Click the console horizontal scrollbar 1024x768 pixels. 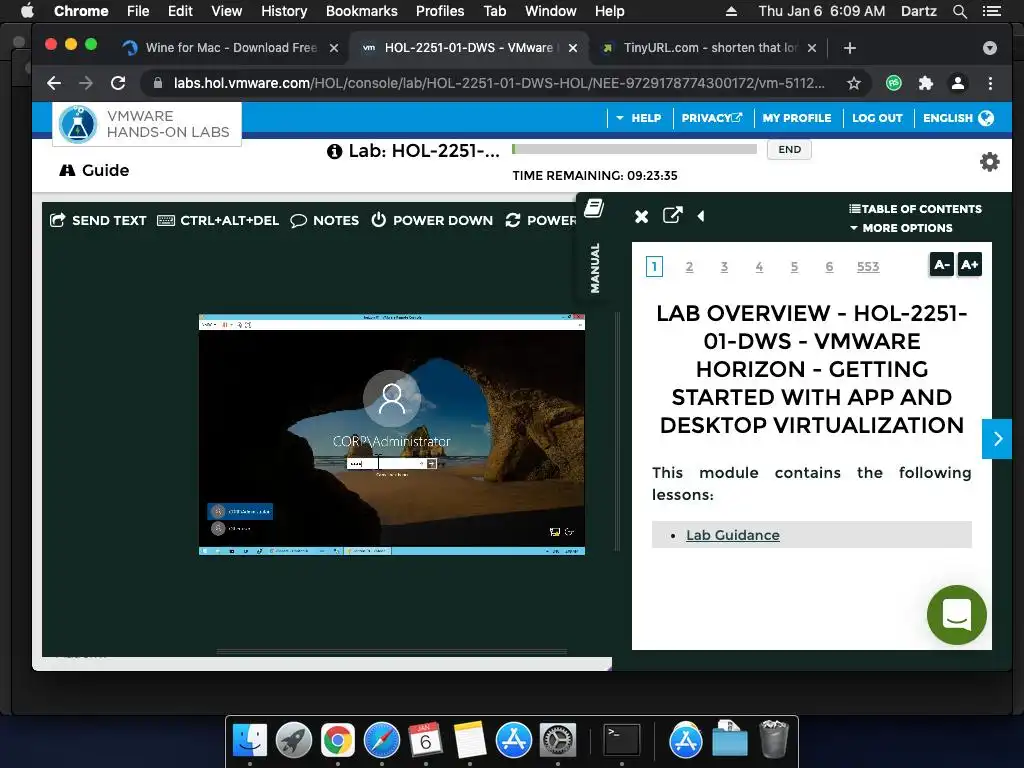[392, 652]
